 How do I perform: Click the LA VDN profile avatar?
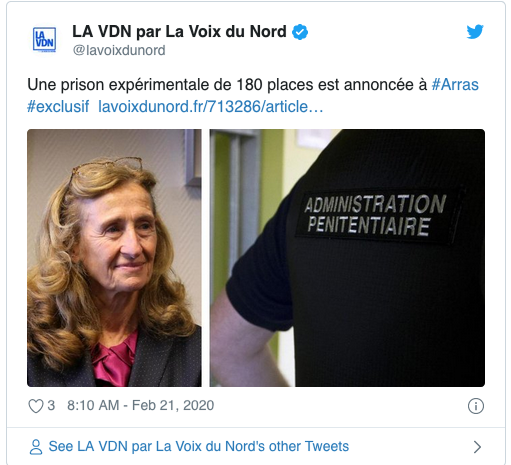point(44,40)
